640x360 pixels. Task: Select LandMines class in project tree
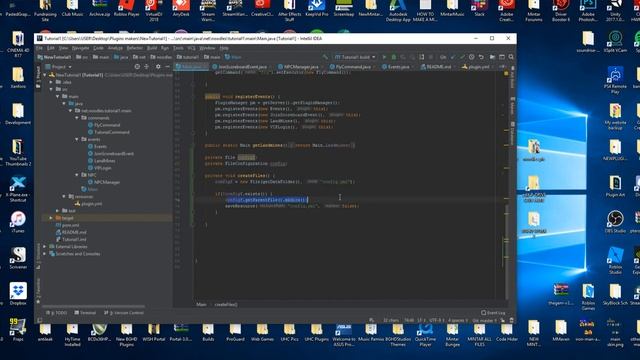(102, 161)
